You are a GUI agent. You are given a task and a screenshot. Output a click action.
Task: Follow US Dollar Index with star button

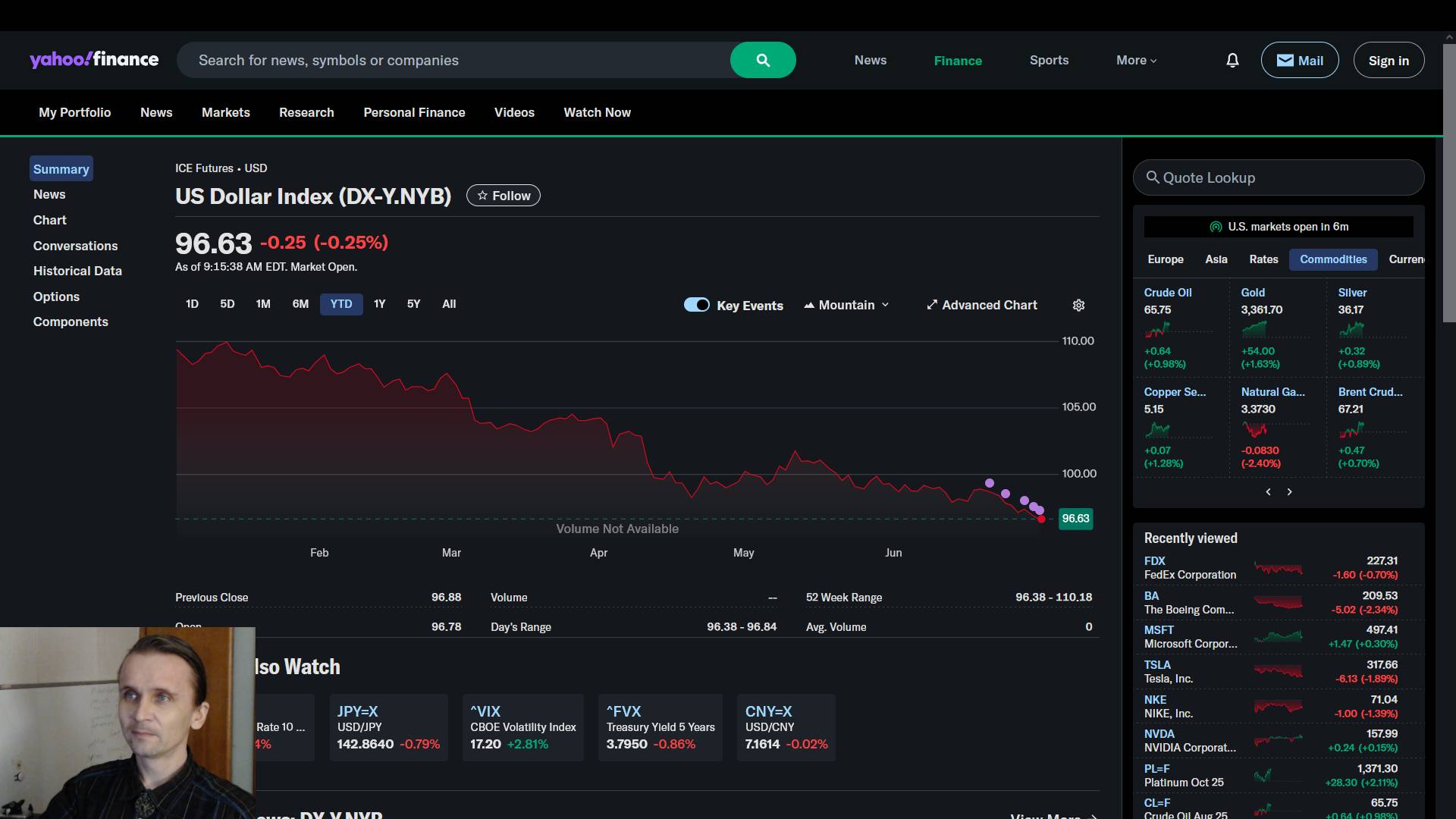pyautogui.click(x=504, y=196)
